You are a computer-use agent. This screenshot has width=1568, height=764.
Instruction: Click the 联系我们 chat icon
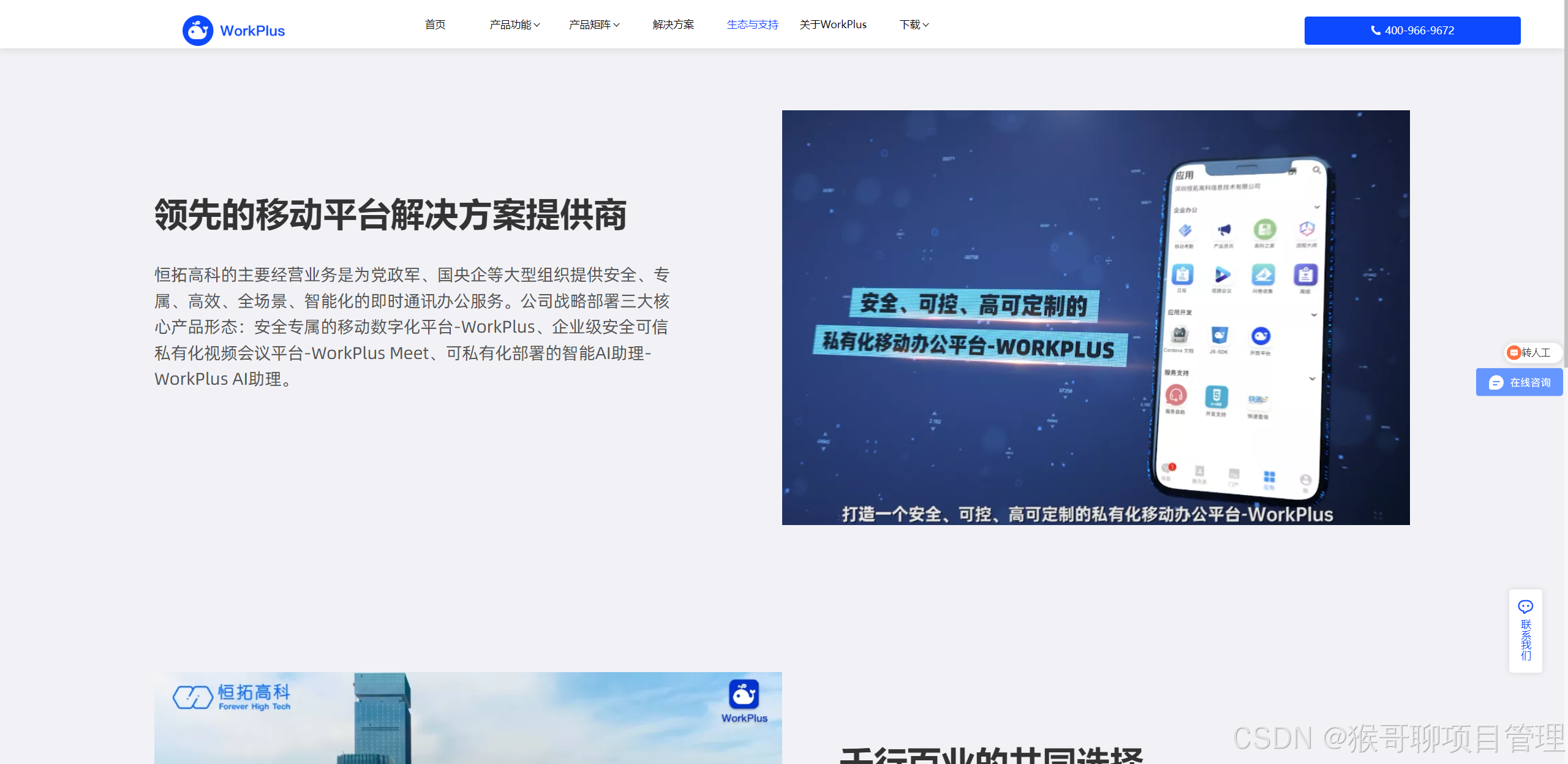1525,607
